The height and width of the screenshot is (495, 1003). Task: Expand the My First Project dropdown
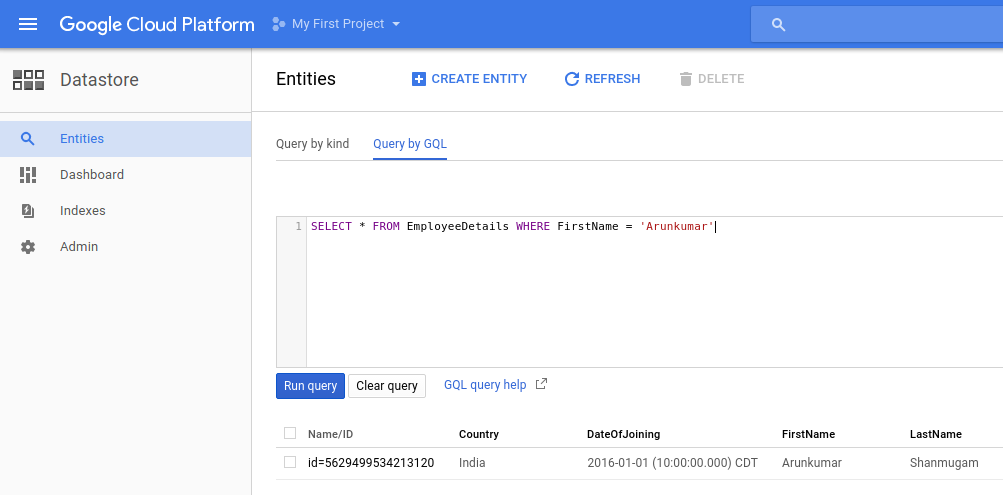click(x=336, y=24)
